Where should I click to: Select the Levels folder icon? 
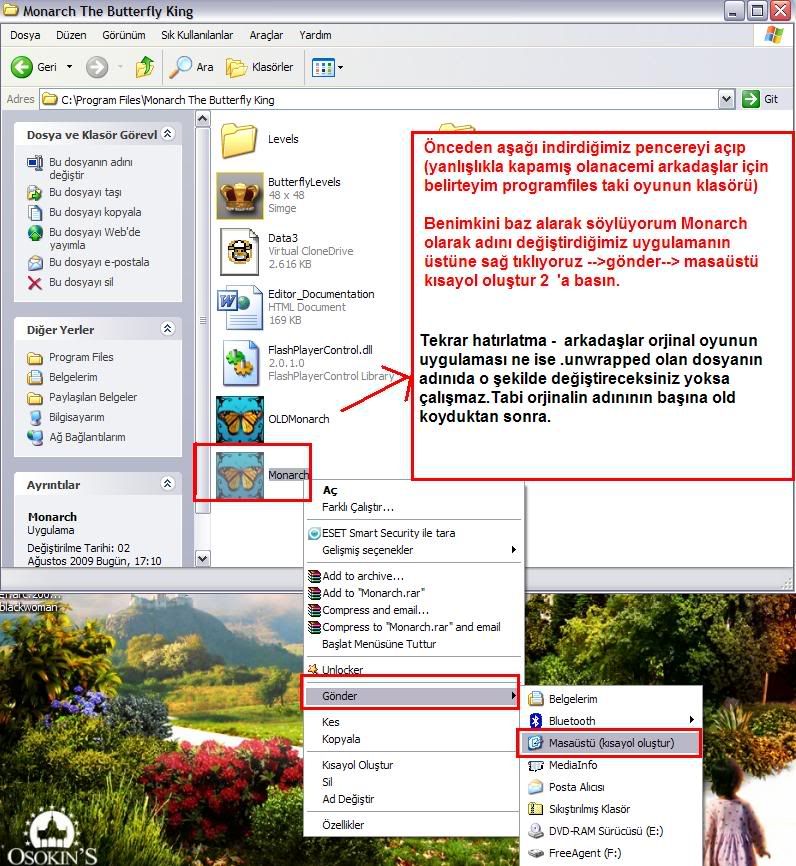[239, 139]
